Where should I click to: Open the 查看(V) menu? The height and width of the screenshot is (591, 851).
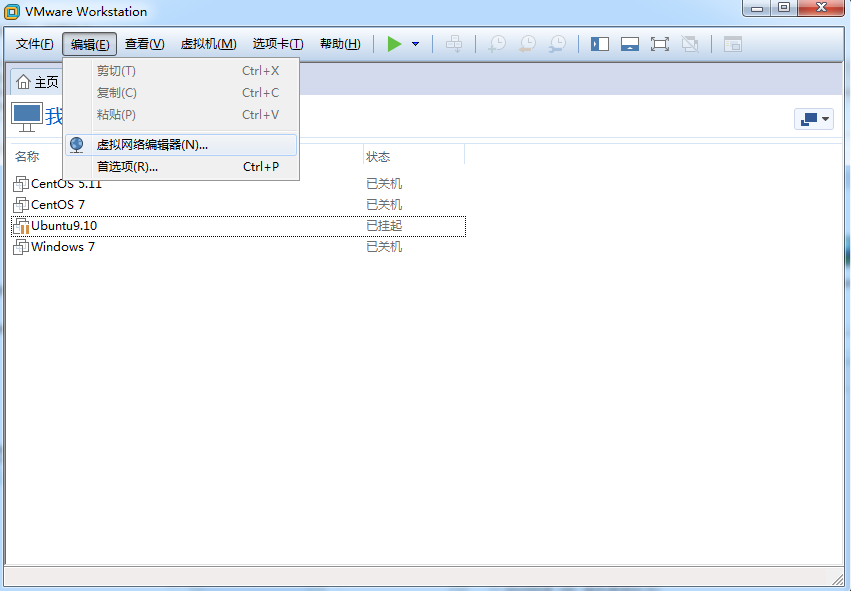[x=144, y=44]
